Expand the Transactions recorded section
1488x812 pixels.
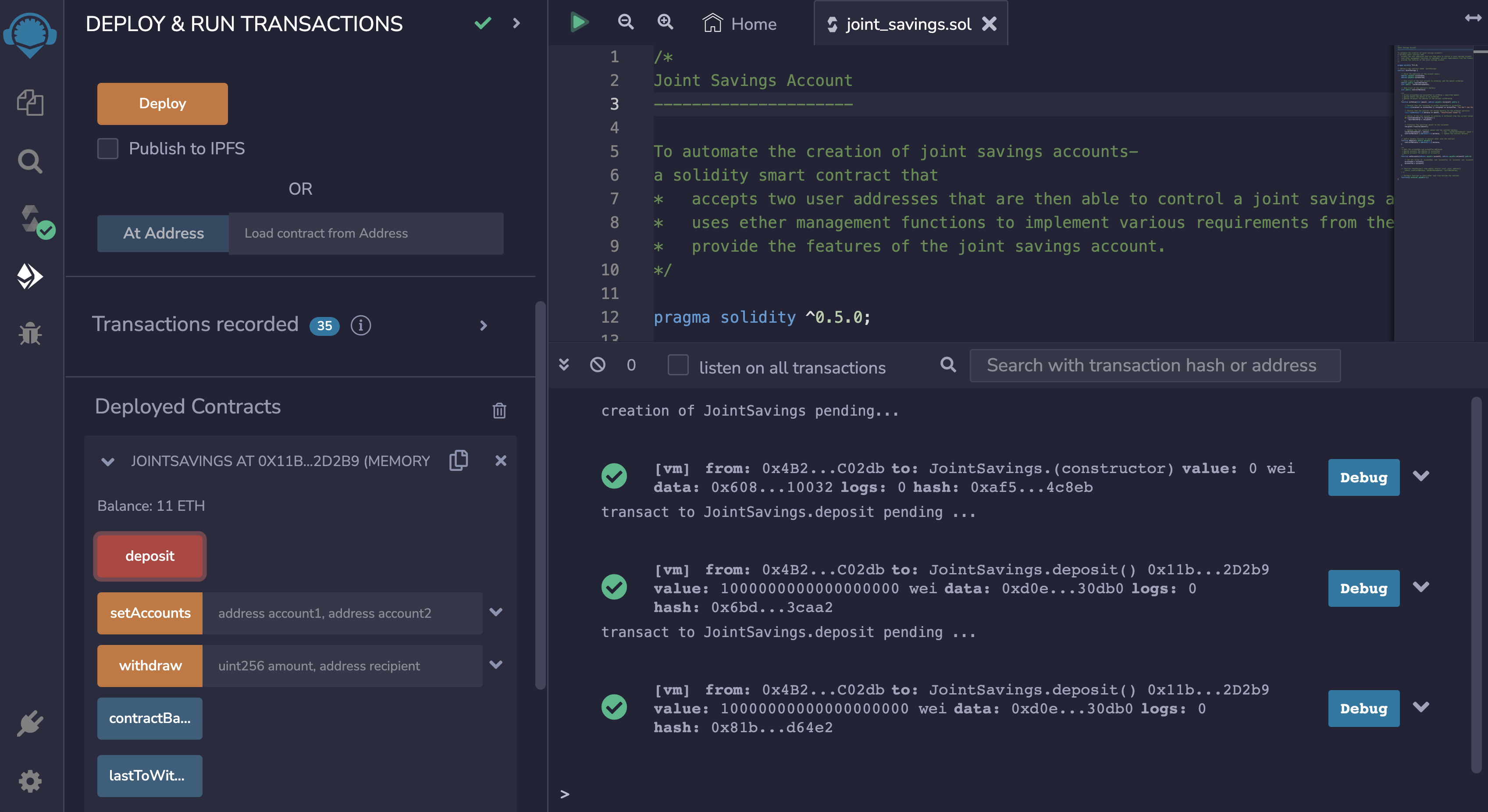click(x=484, y=326)
